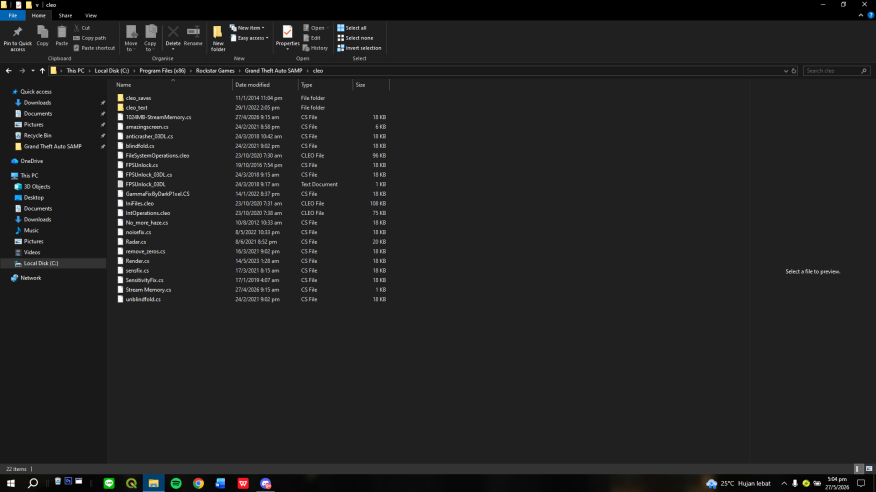Open the Easy access dropdown

(x=250, y=38)
